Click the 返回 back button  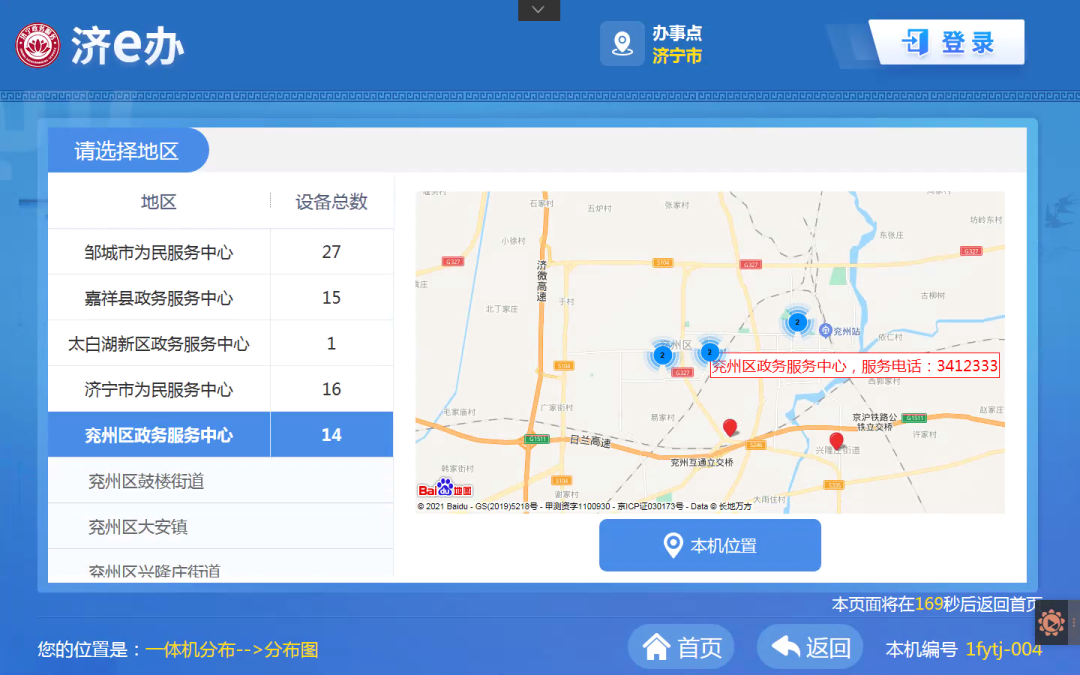[x=810, y=647]
